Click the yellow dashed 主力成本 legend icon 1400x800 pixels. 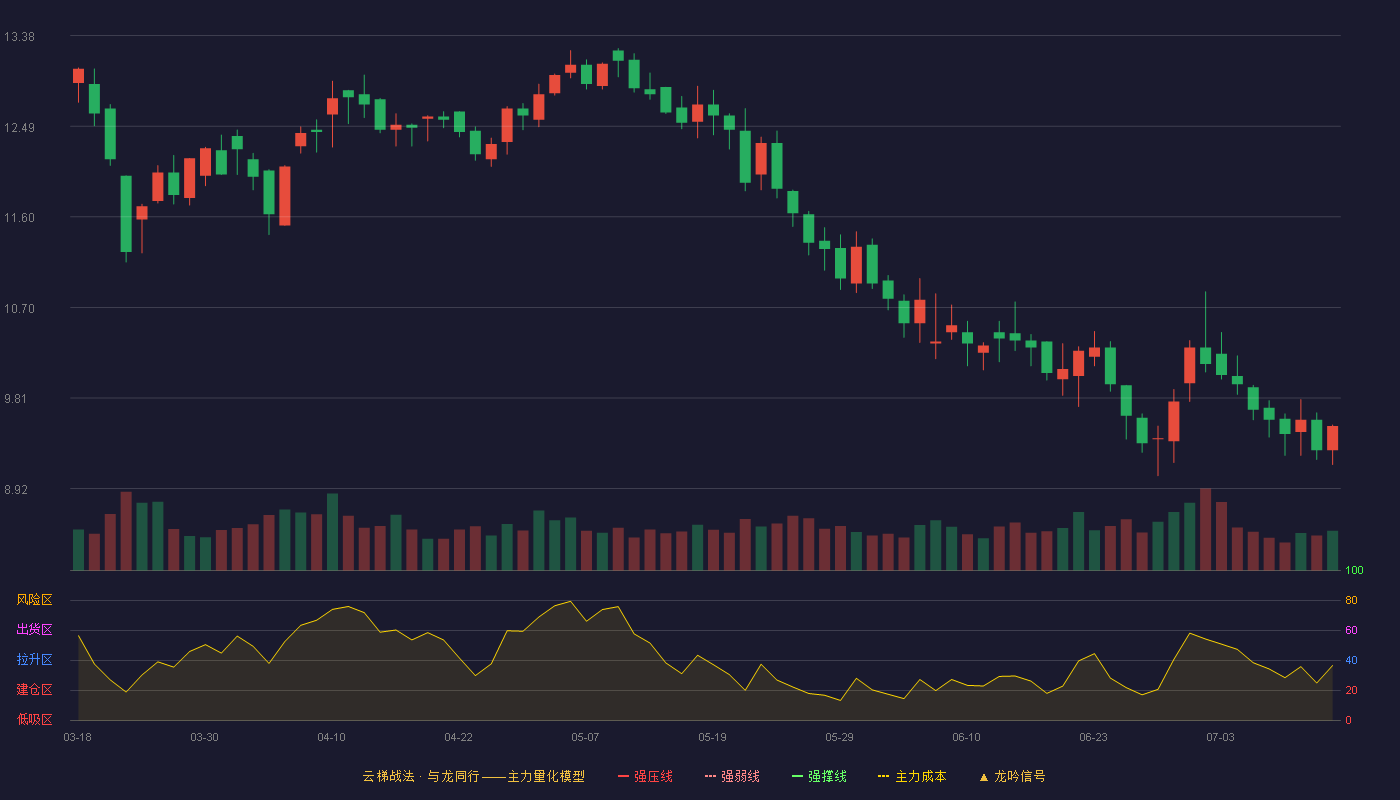(x=883, y=776)
